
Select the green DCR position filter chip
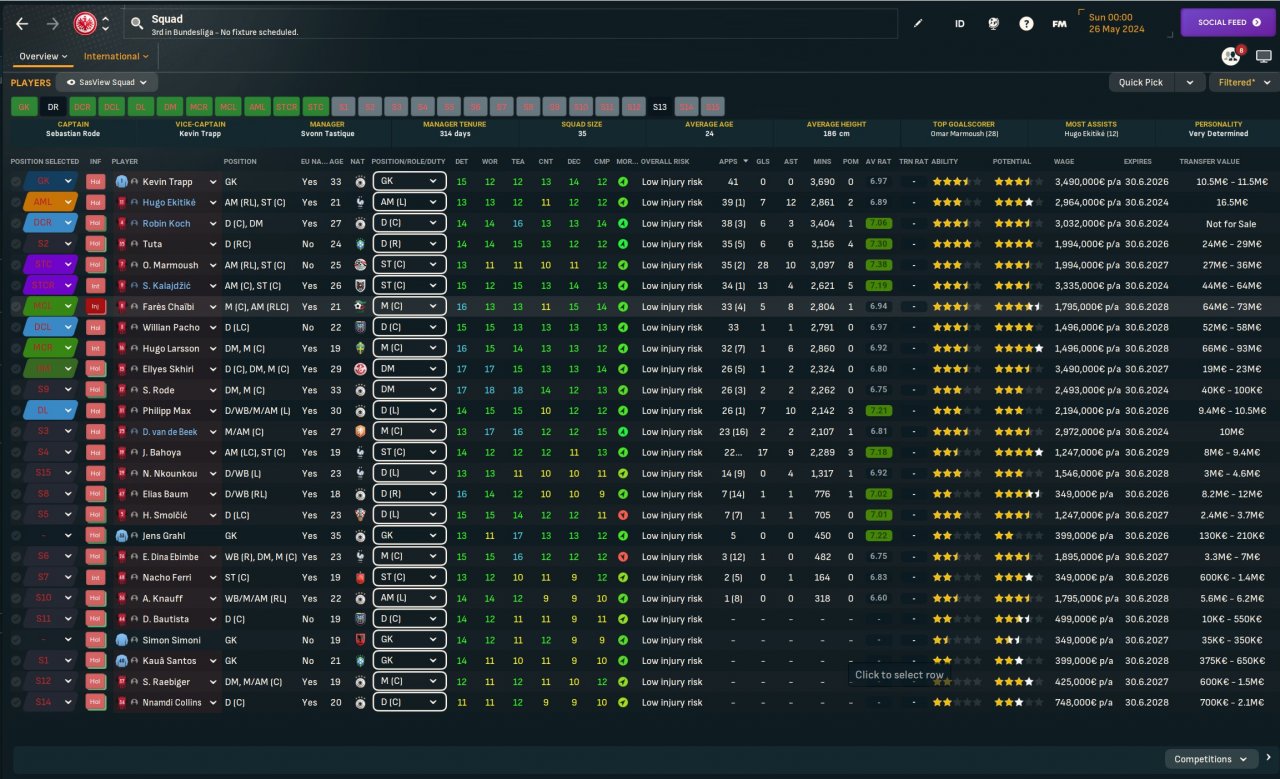pyautogui.click(x=82, y=106)
